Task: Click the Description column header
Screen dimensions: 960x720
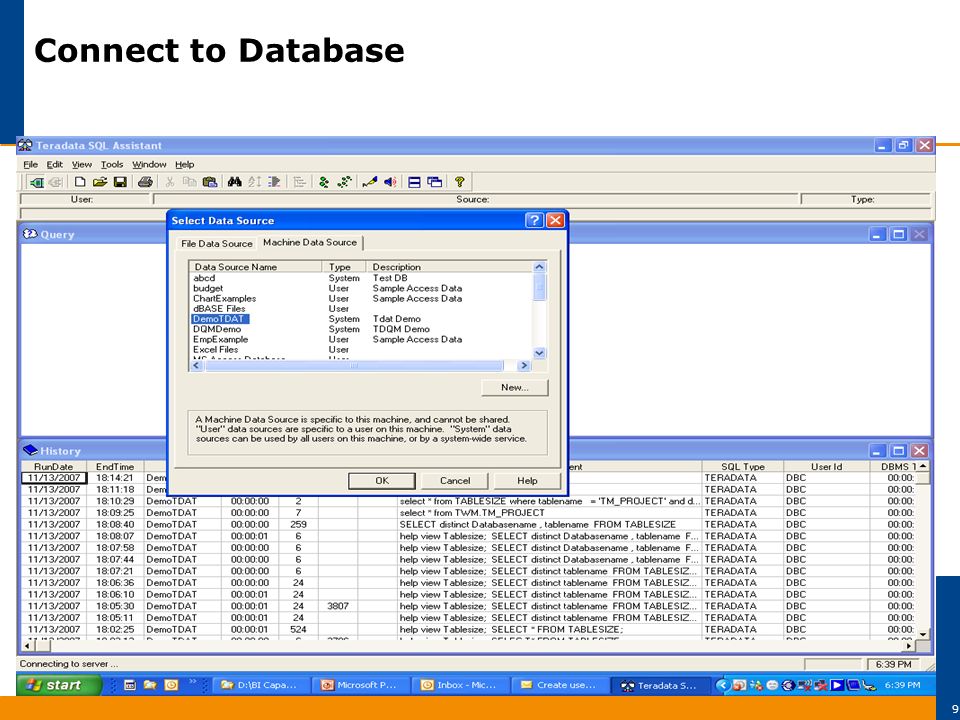Action: [x=450, y=267]
